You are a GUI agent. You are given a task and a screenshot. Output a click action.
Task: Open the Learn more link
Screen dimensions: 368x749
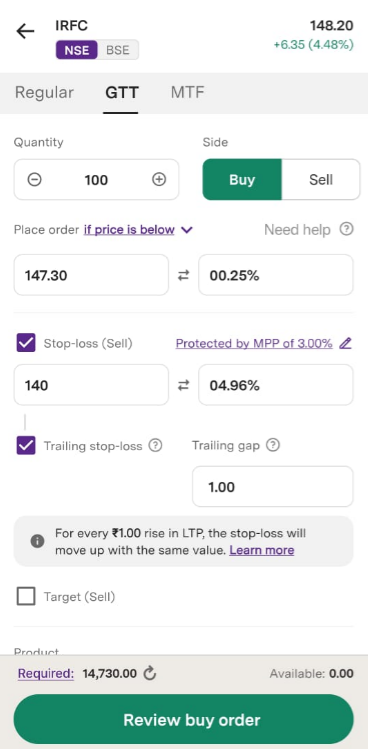tap(261, 550)
